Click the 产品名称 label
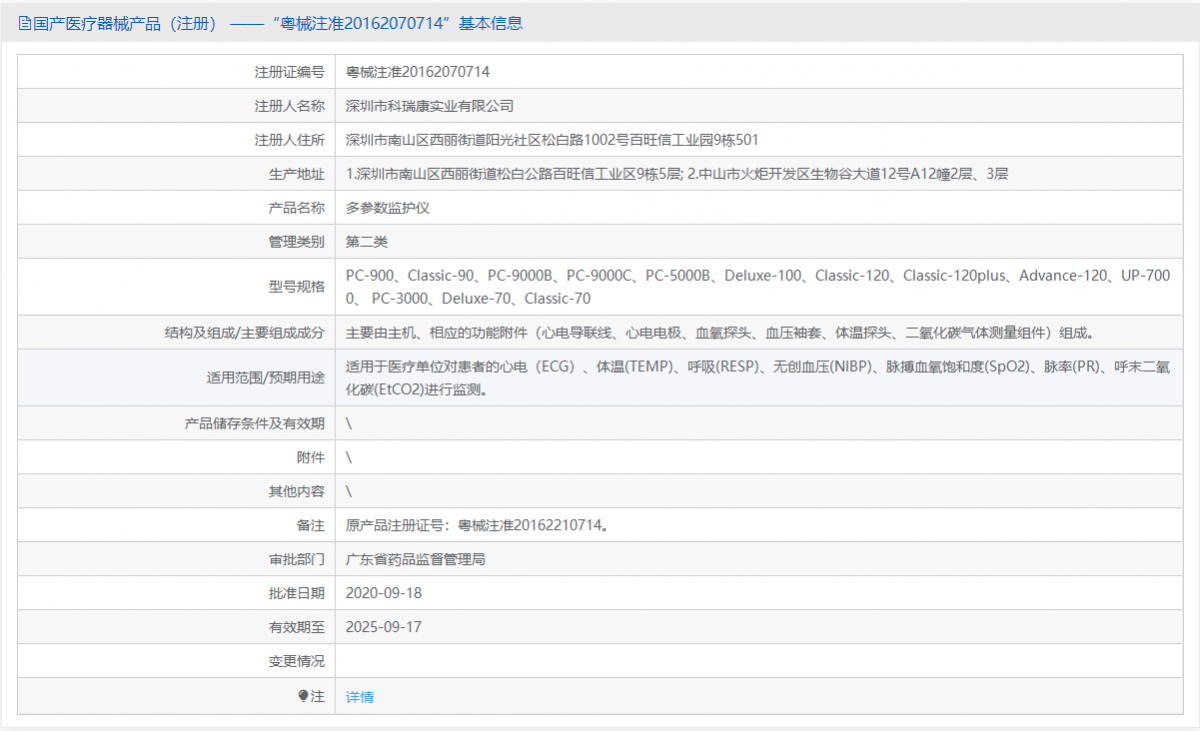The image size is (1200, 731). click(297, 208)
